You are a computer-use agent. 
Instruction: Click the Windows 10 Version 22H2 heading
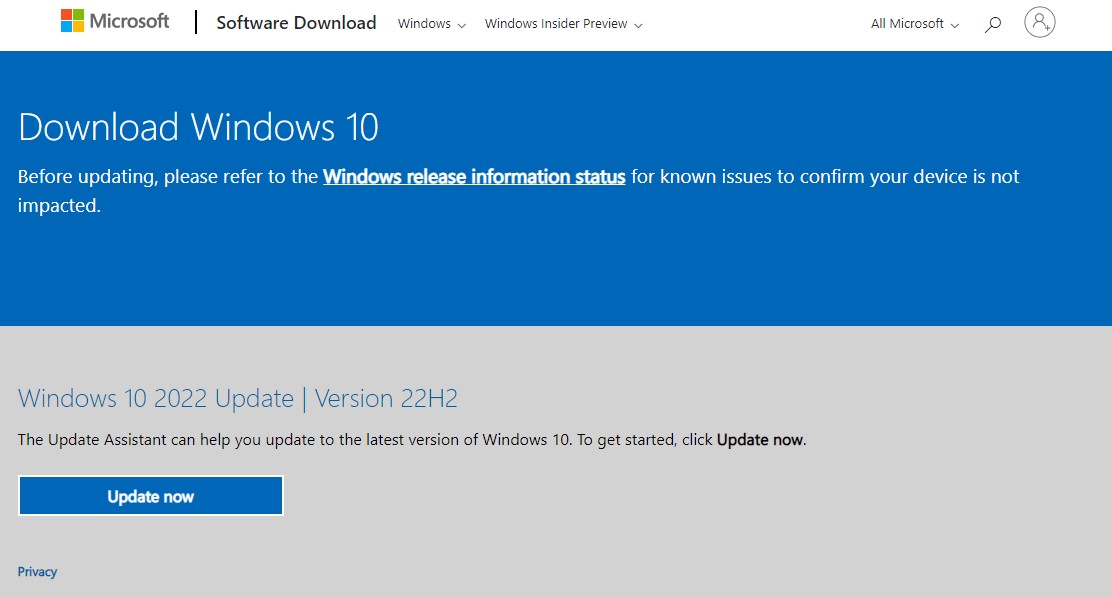click(x=238, y=398)
